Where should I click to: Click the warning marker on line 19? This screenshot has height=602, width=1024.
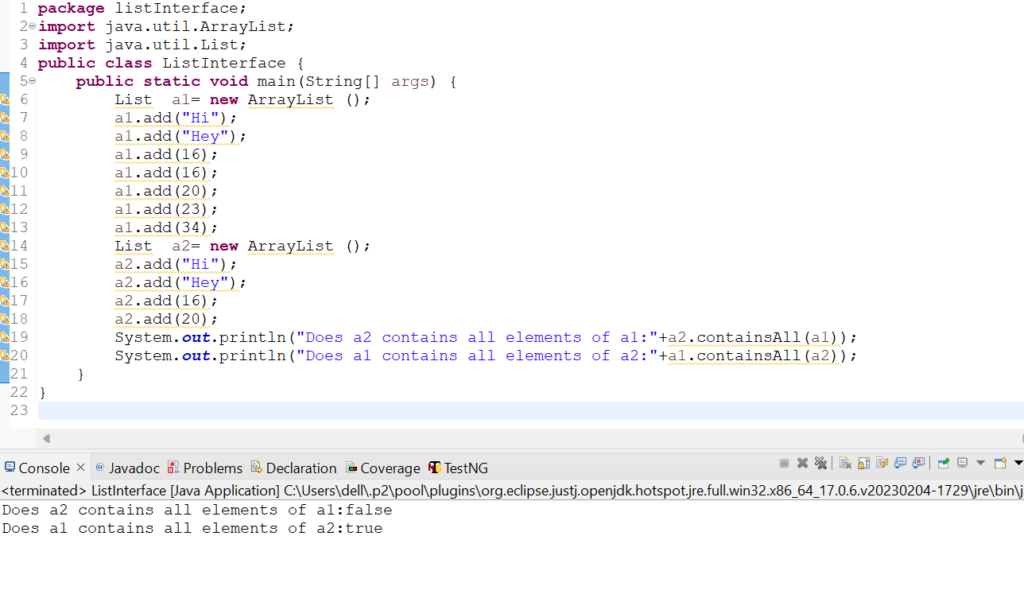(5, 338)
